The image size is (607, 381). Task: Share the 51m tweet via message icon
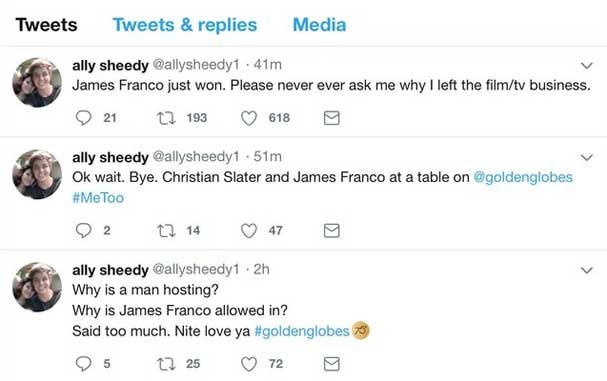331,231
